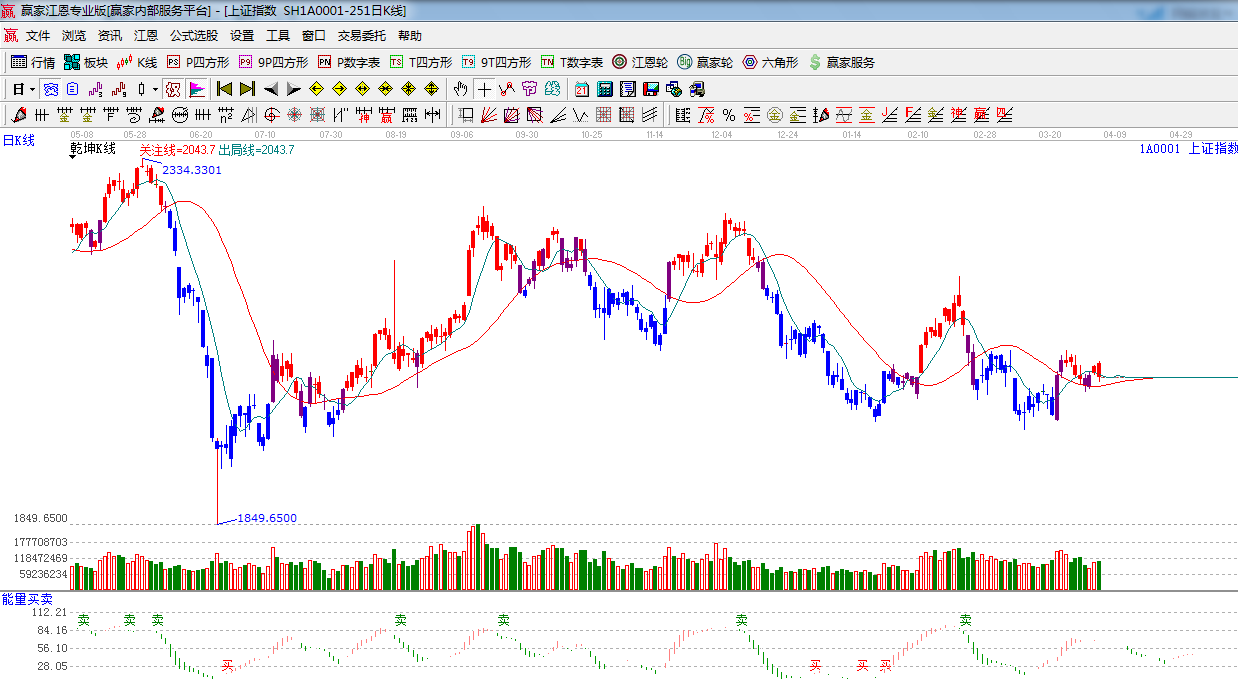Image resolution: width=1238 pixels, height=683 pixels.
Task: Open the 交易委托 menu
Action: tap(361, 36)
